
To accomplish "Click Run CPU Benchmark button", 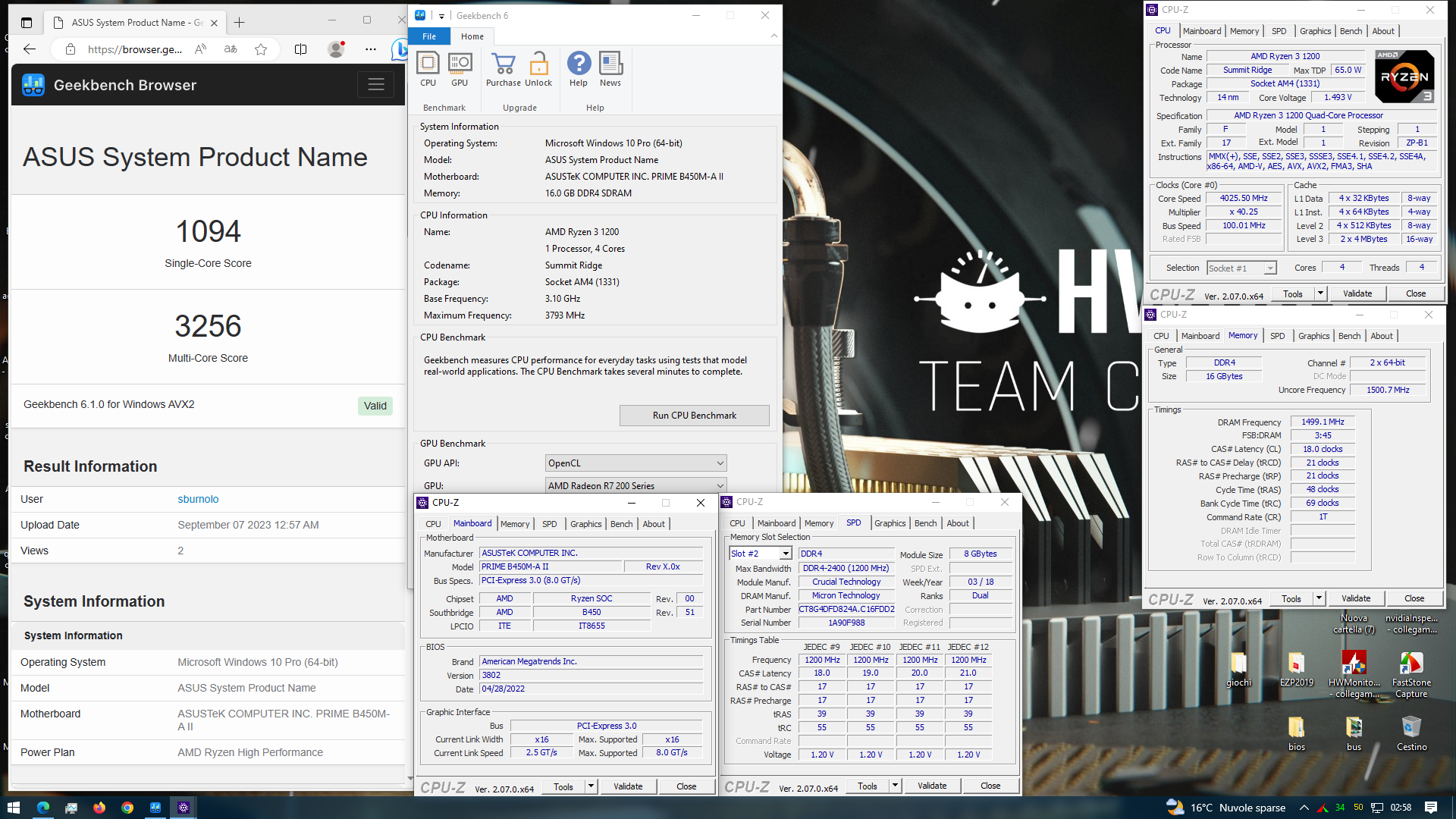I will point(694,416).
